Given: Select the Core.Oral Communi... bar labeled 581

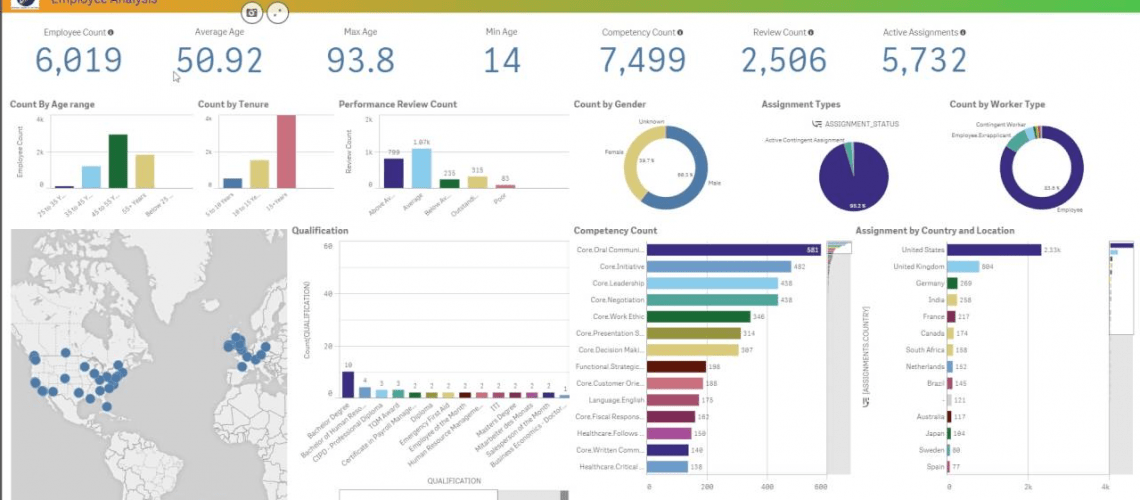Looking at the screenshot, I should pyautogui.click(x=734, y=250).
